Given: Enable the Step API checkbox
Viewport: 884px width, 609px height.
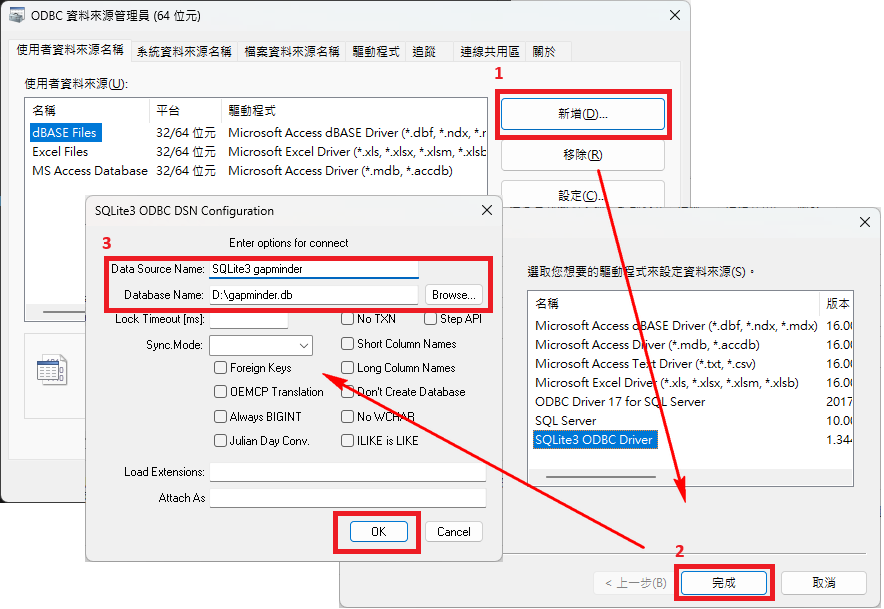Looking at the screenshot, I should coord(430,319).
